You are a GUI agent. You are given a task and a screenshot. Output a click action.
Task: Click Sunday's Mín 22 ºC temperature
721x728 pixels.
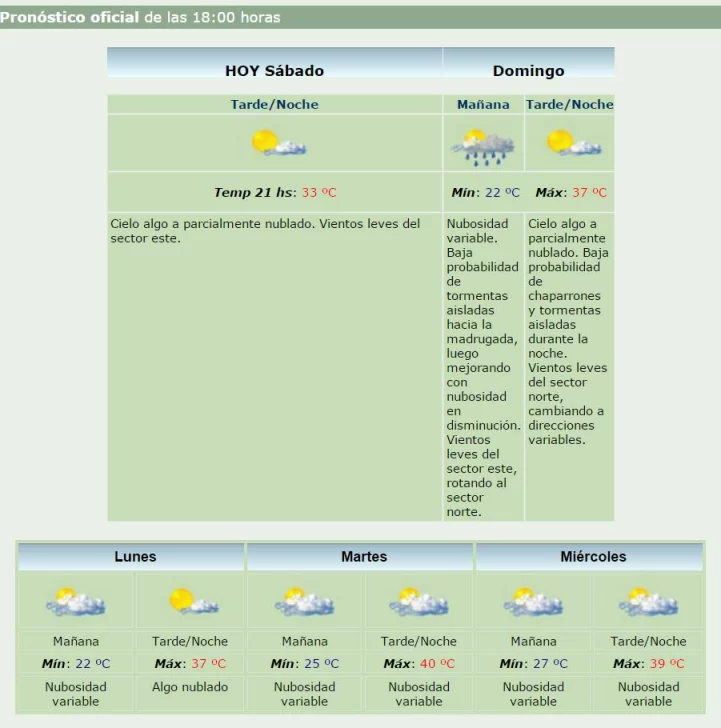click(485, 192)
